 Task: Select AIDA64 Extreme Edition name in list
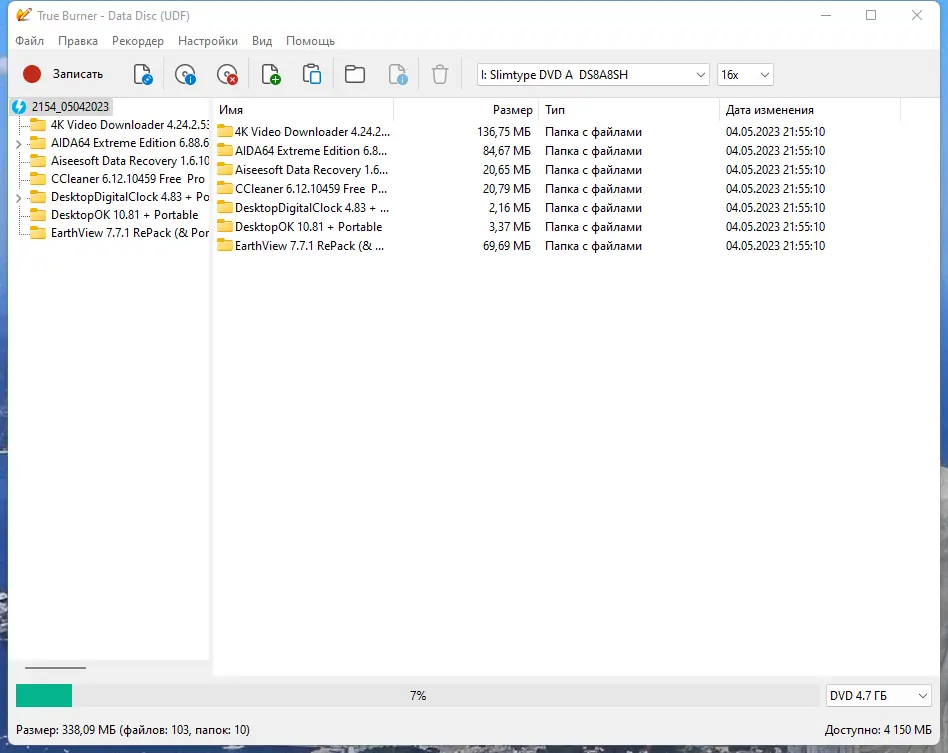pos(311,151)
